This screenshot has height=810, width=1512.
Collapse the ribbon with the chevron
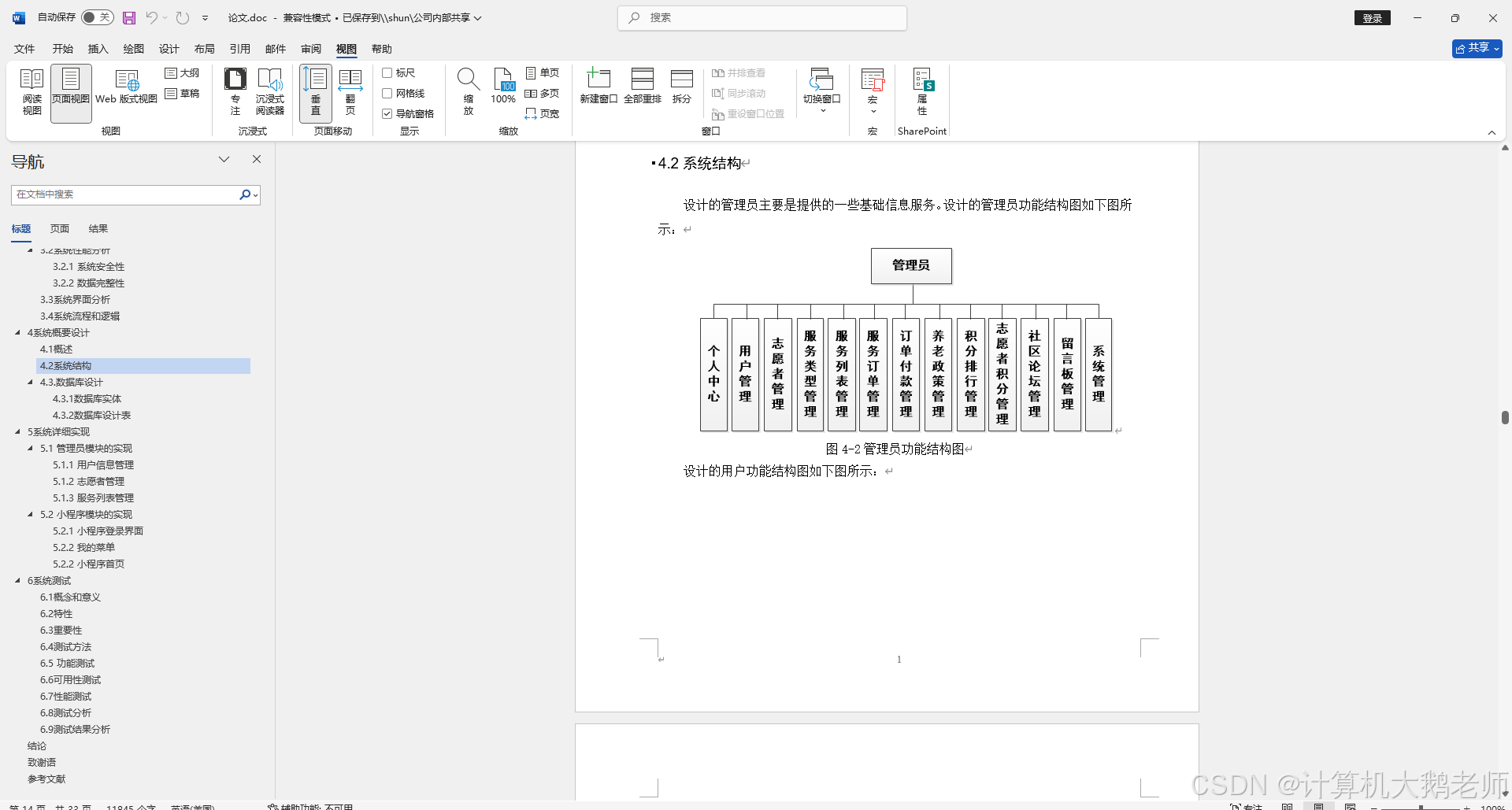pyautogui.click(x=1492, y=132)
